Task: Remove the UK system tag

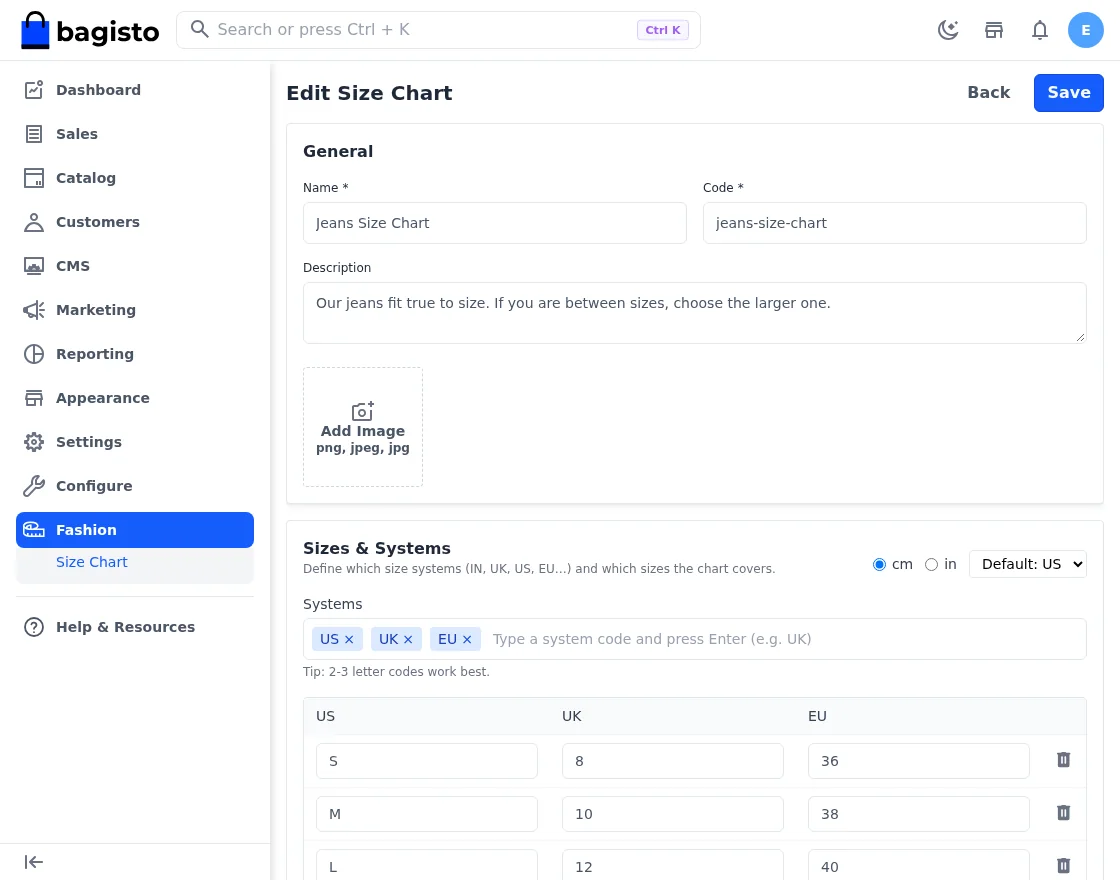Action: [x=408, y=639]
